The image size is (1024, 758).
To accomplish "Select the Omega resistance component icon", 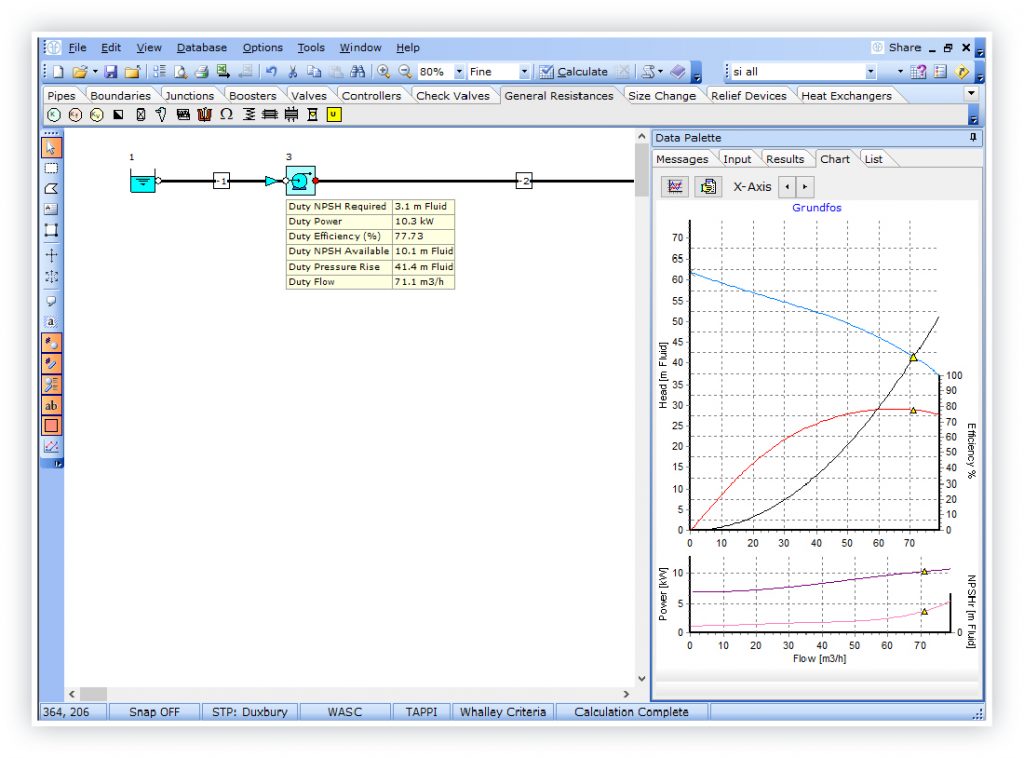I will [x=226, y=115].
